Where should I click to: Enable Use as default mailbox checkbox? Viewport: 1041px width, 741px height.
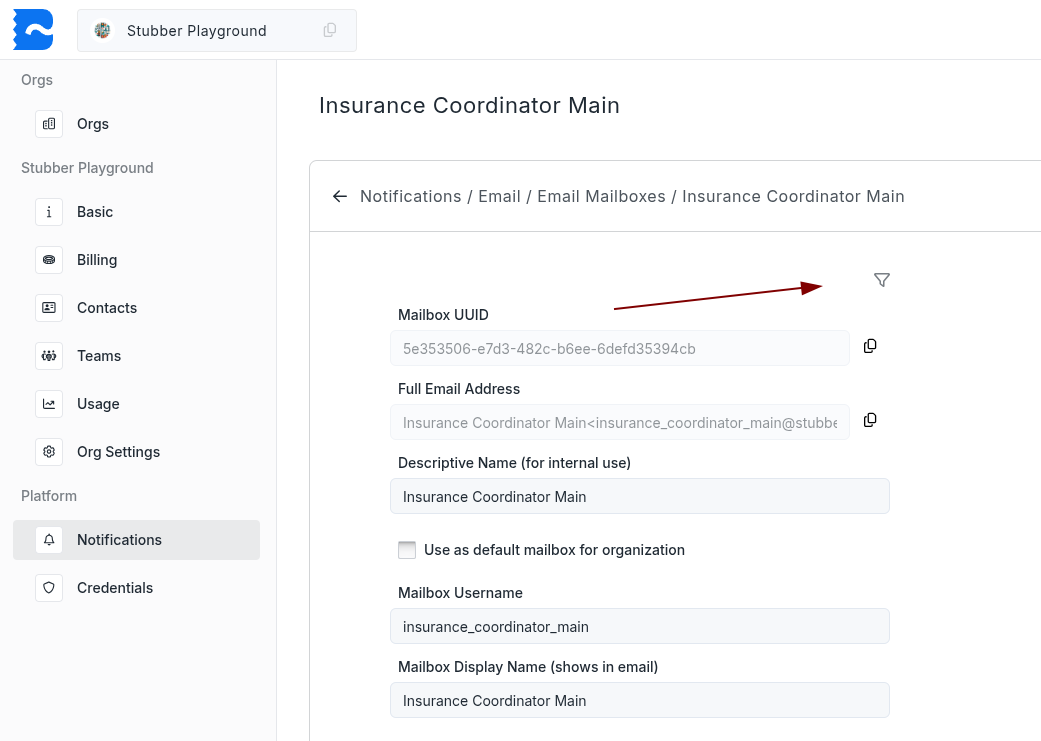coord(407,550)
